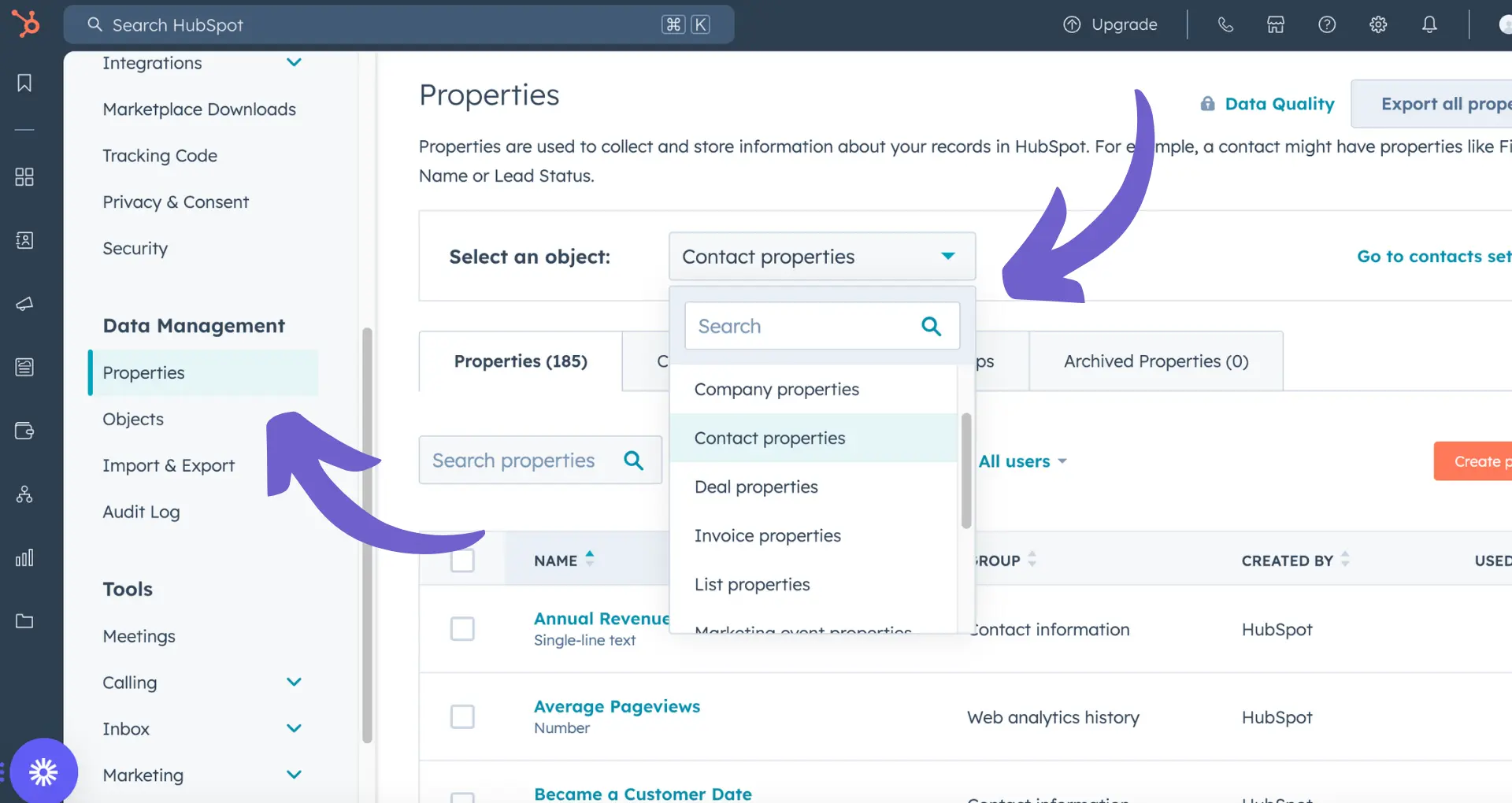
Task: Switch to the Properties (185) tab
Action: pyautogui.click(x=521, y=361)
